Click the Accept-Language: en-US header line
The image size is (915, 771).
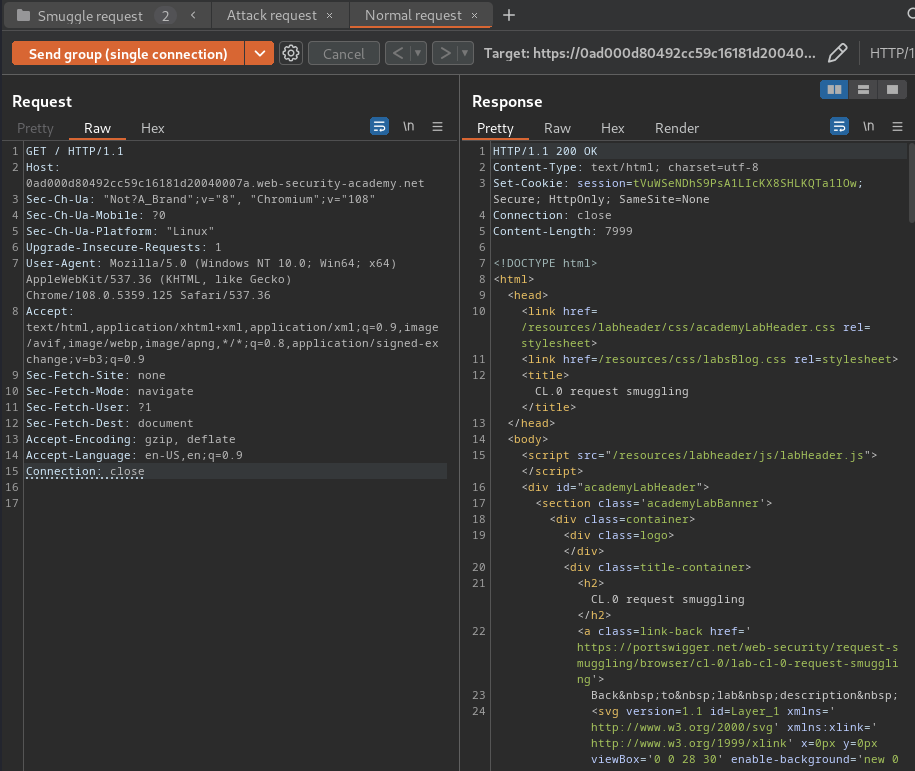(134, 455)
